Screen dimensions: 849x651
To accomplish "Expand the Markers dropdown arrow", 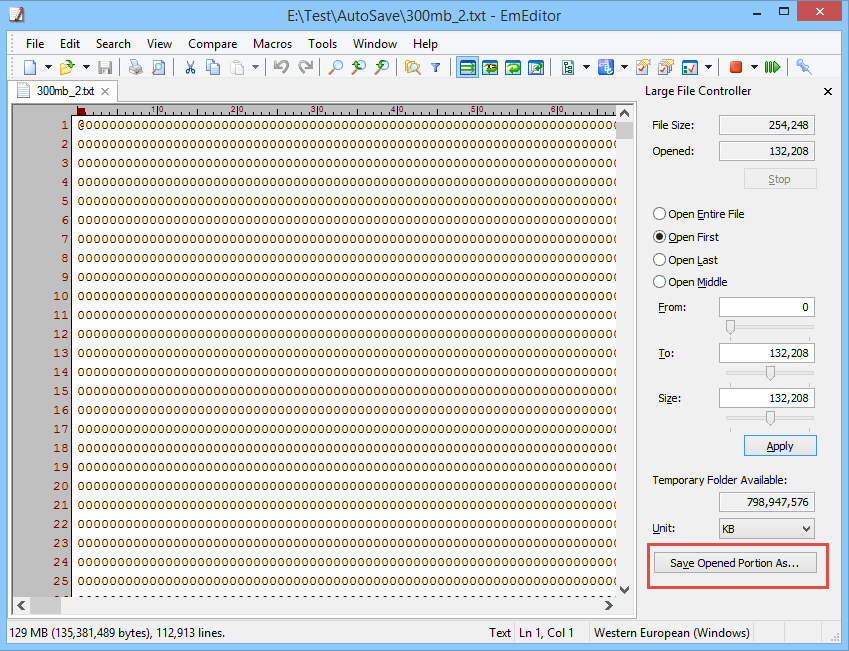I will (x=624, y=67).
